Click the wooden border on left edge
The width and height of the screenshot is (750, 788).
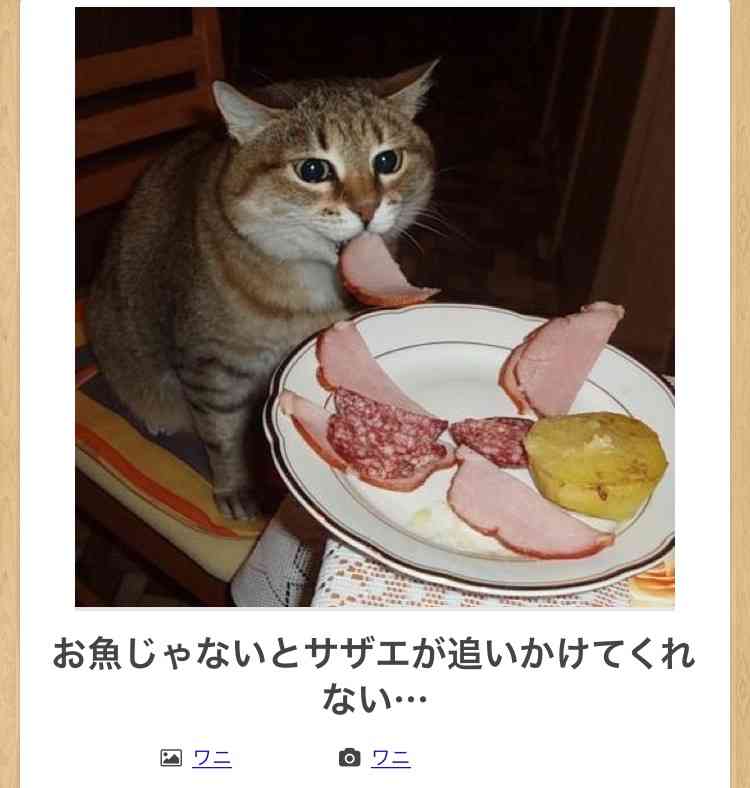(x=9, y=394)
